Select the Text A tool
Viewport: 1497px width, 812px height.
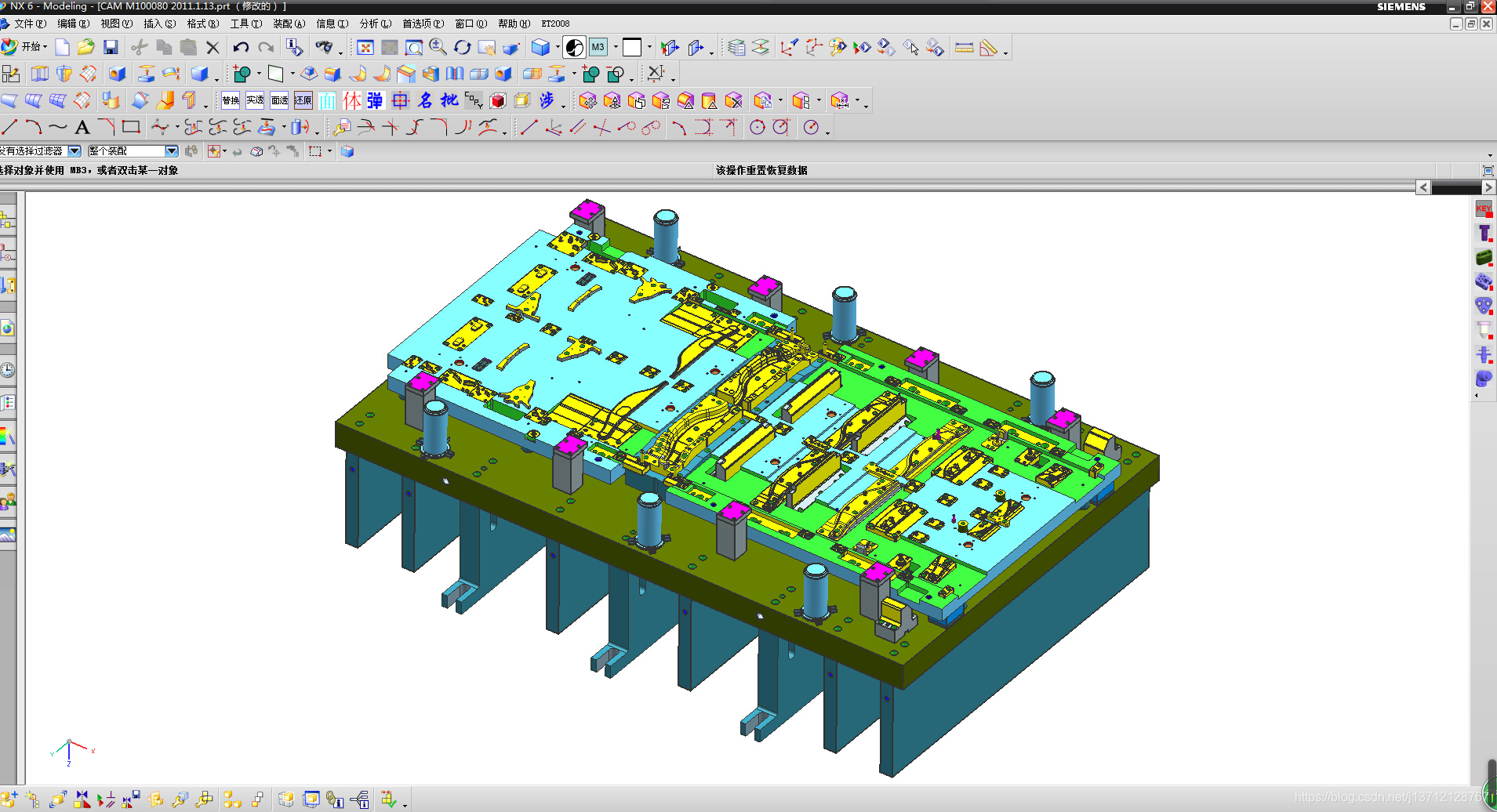(82, 126)
